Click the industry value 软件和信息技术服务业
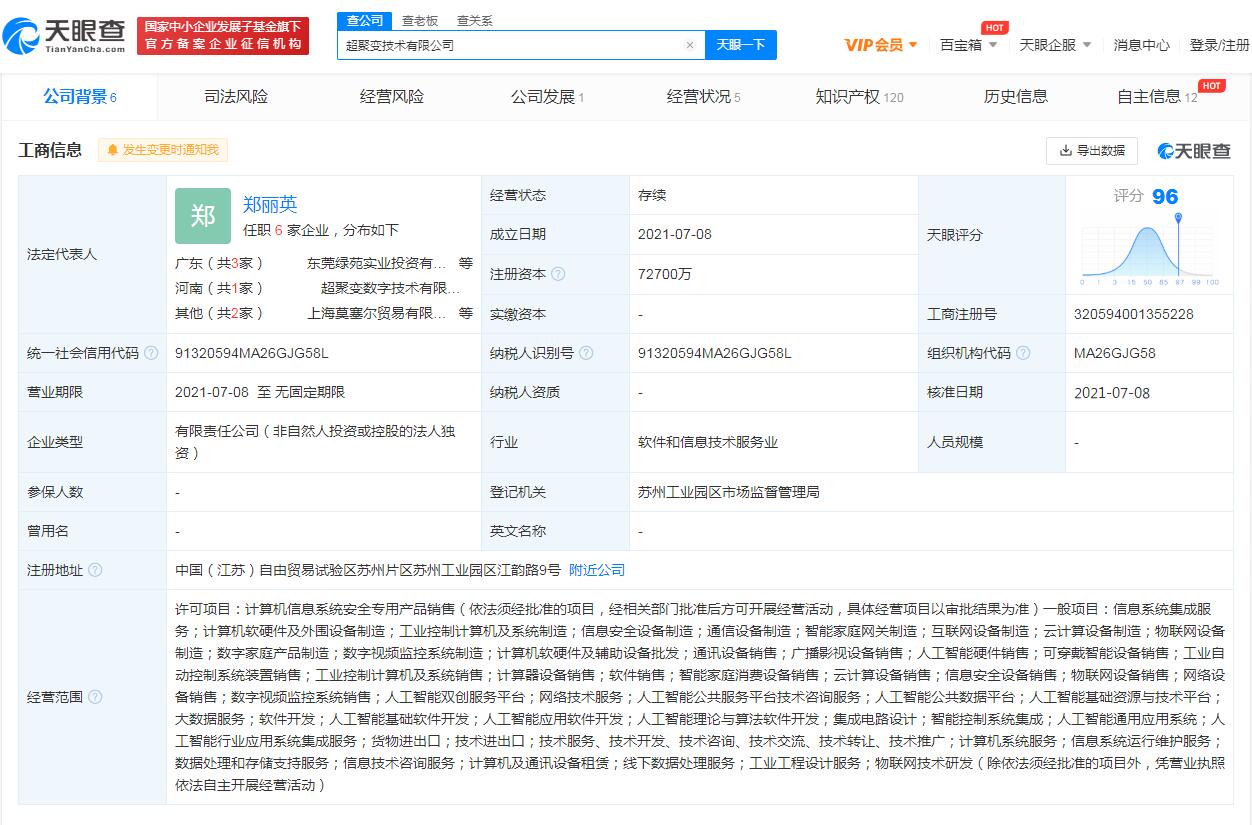The height and width of the screenshot is (825, 1252). [708, 442]
